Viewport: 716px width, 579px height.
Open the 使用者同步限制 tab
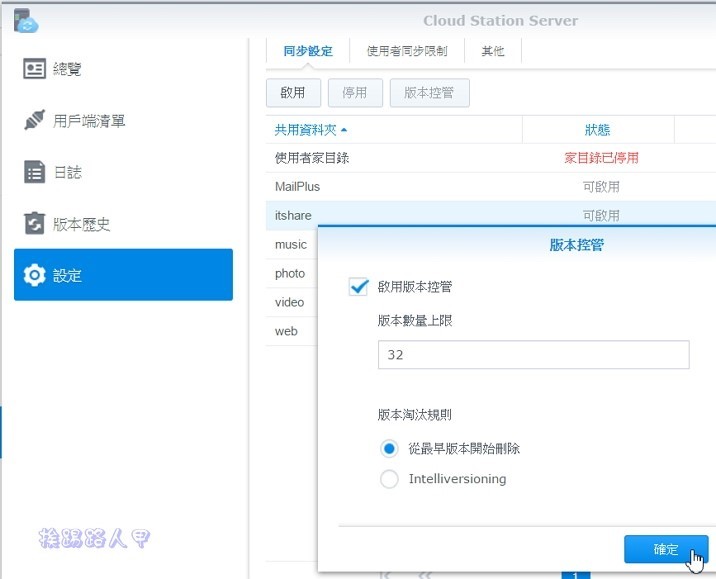point(407,51)
